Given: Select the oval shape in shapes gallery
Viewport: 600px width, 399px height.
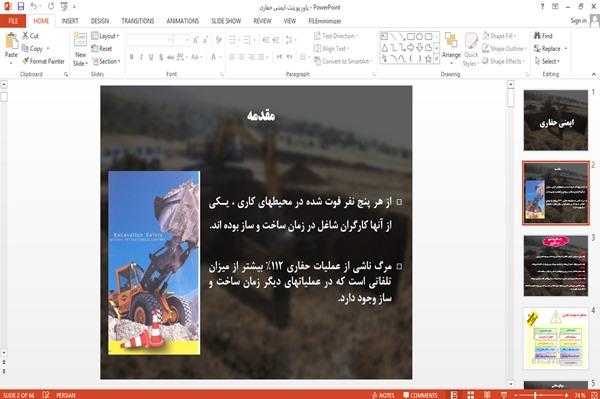Looking at the screenshot, I should tap(420, 37).
